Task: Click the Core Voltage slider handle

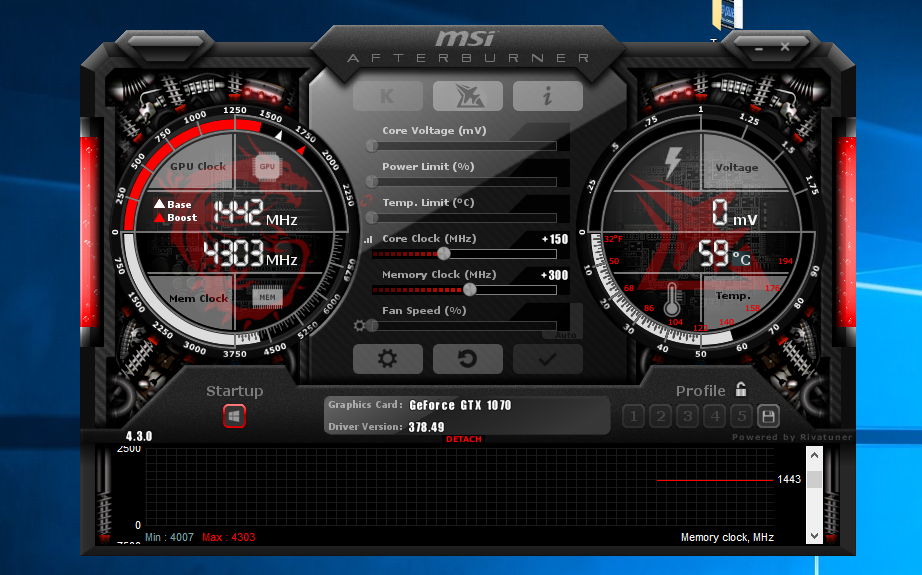Action: pos(372,145)
